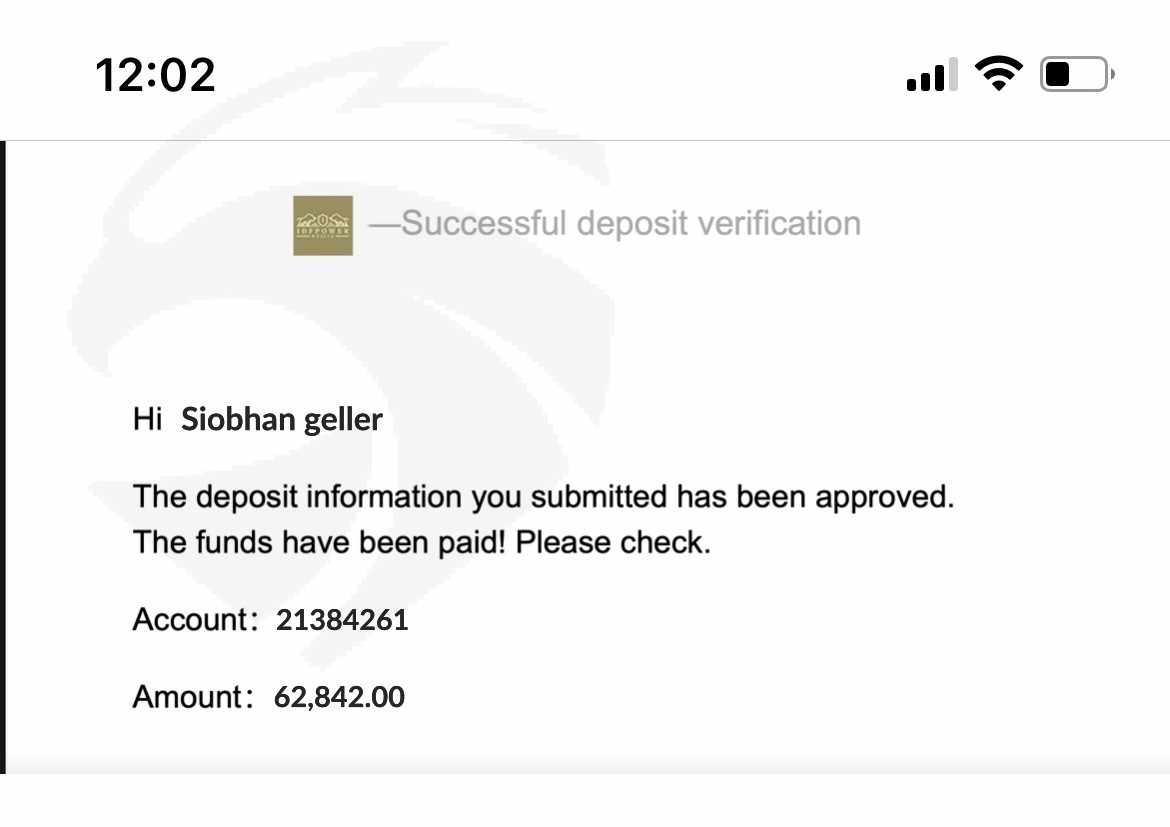This screenshot has height=827, width=1170.
Task: Tap the words 'Please check.'
Action: (x=613, y=543)
